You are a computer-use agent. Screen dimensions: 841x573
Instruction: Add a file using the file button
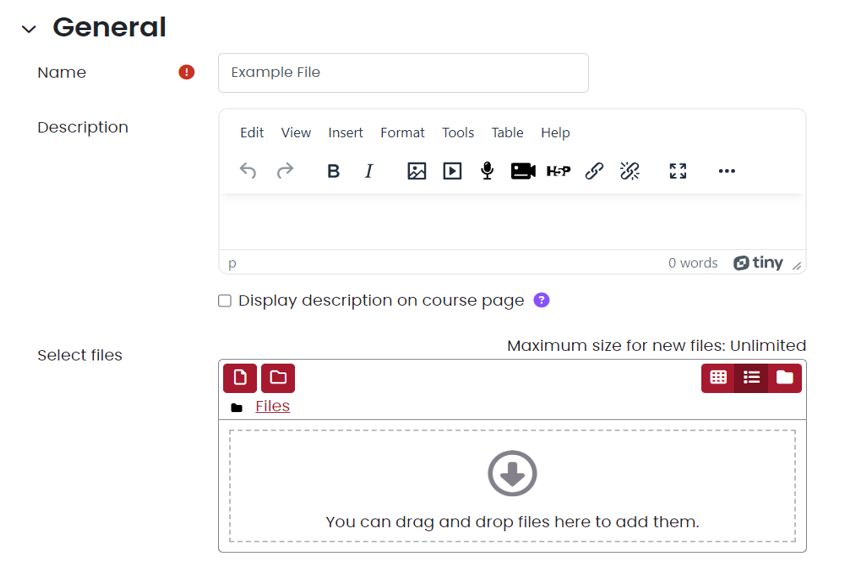coord(240,377)
